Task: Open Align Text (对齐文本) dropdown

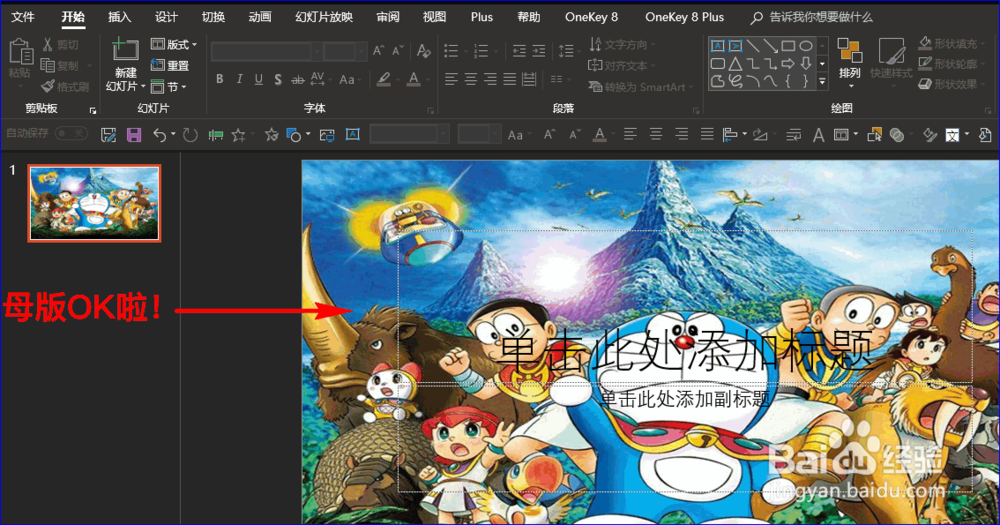Action: pyautogui.click(x=622, y=65)
